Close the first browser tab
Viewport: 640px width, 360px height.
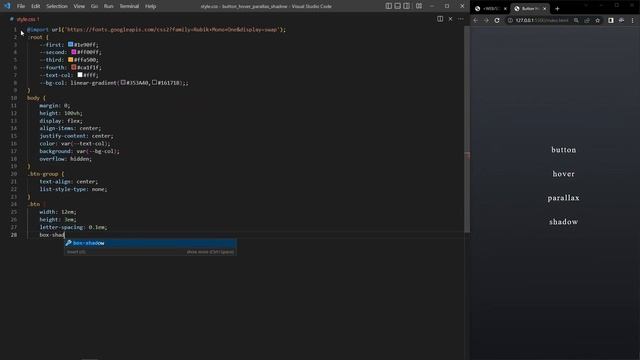coord(505,9)
